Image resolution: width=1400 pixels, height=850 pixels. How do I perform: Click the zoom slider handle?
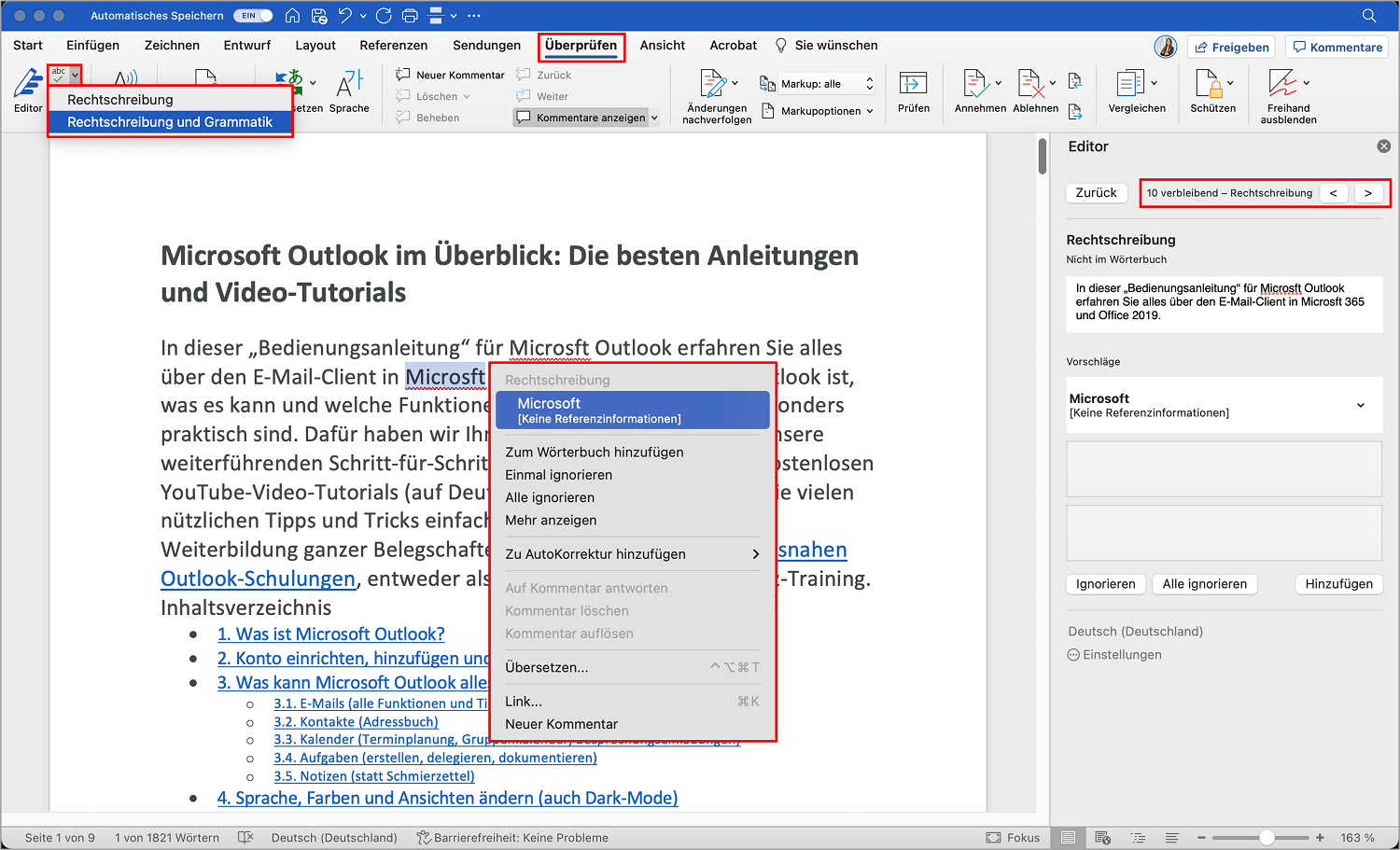coord(1267,838)
